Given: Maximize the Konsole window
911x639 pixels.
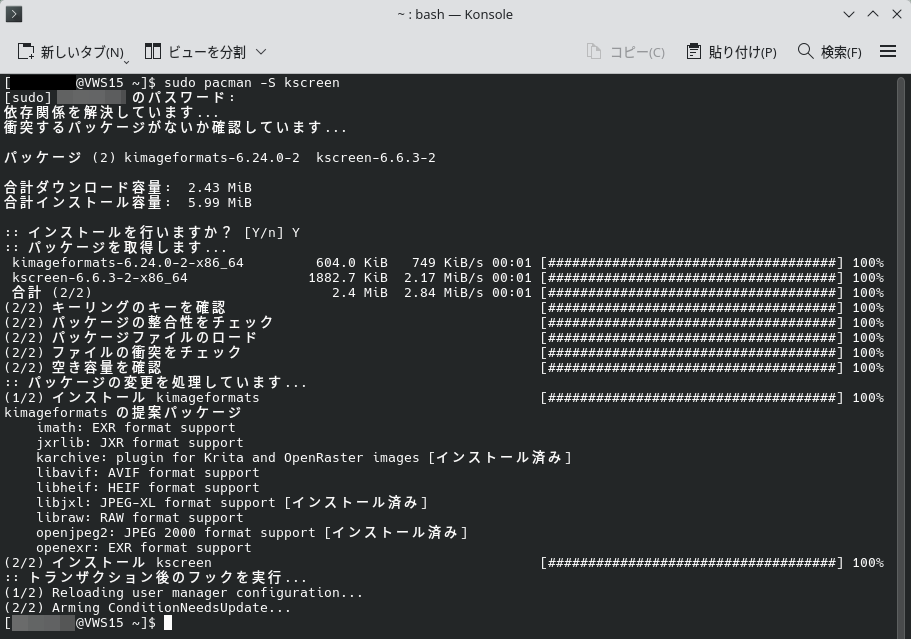Looking at the screenshot, I should tap(871, 15).
